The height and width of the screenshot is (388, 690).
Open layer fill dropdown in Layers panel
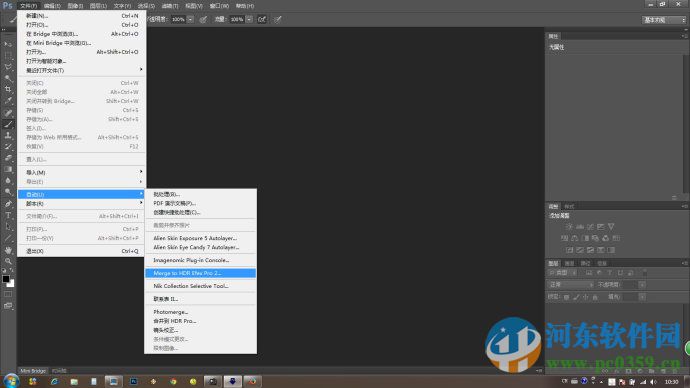(x=642, y=297)
